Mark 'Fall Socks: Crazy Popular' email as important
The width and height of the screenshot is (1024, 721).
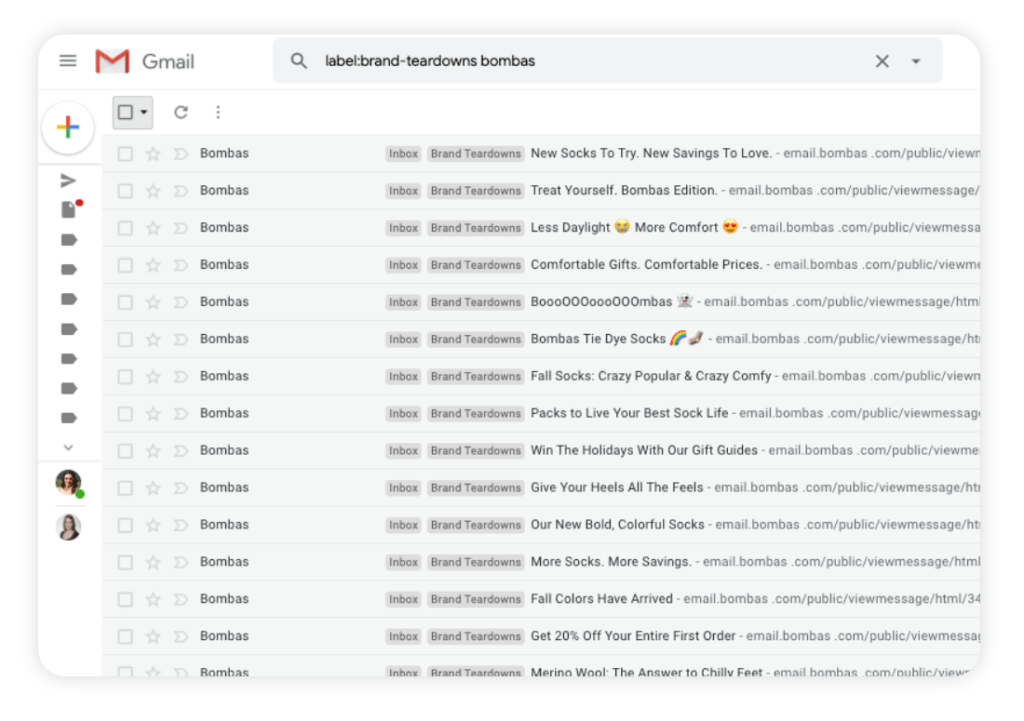(x=181, y=377)
